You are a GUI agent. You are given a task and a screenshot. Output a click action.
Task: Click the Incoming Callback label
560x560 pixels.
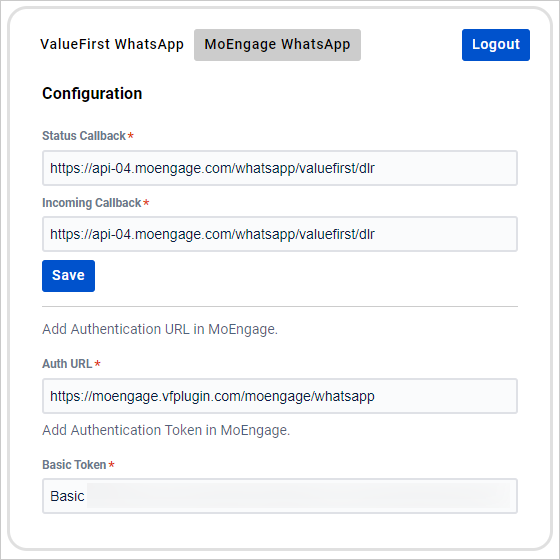pos(92,203)
